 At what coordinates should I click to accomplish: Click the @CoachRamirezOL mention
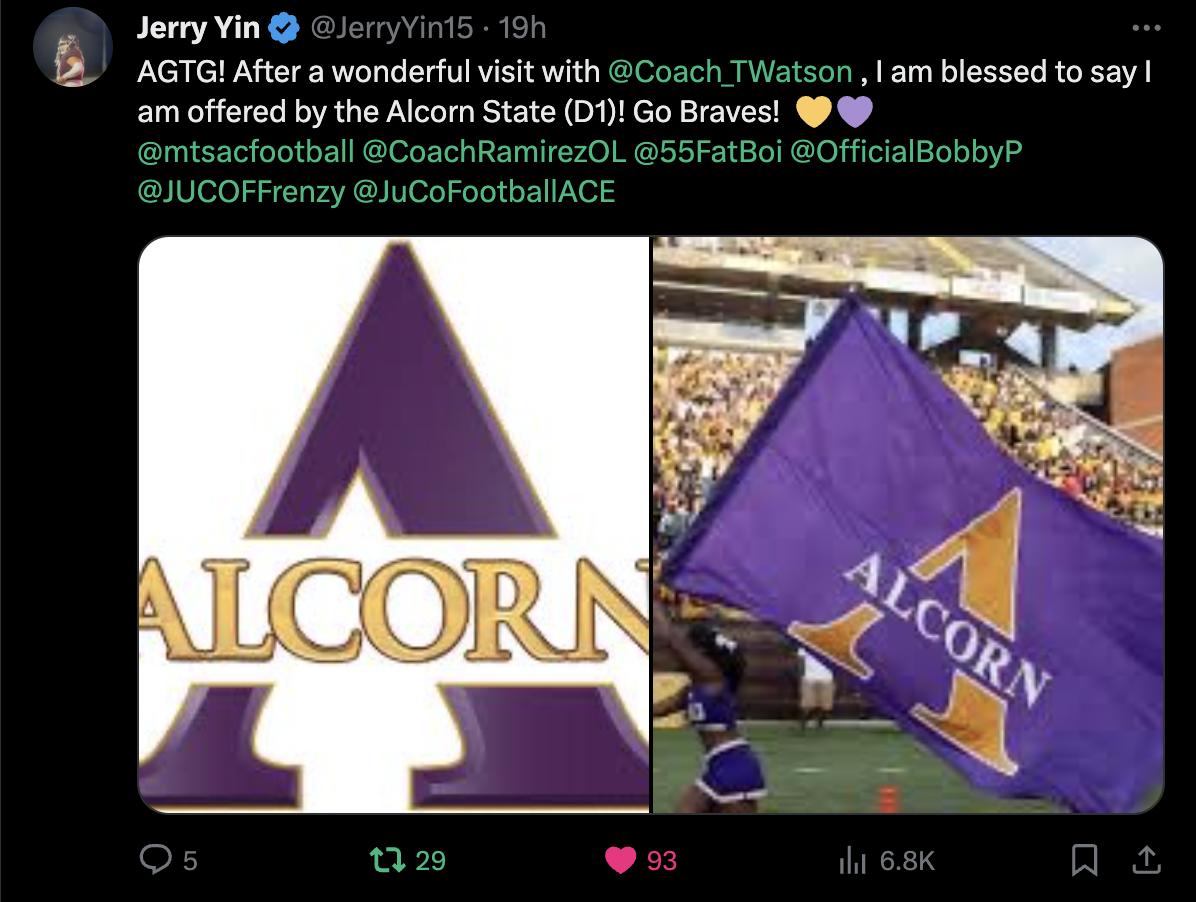[494, 151]
